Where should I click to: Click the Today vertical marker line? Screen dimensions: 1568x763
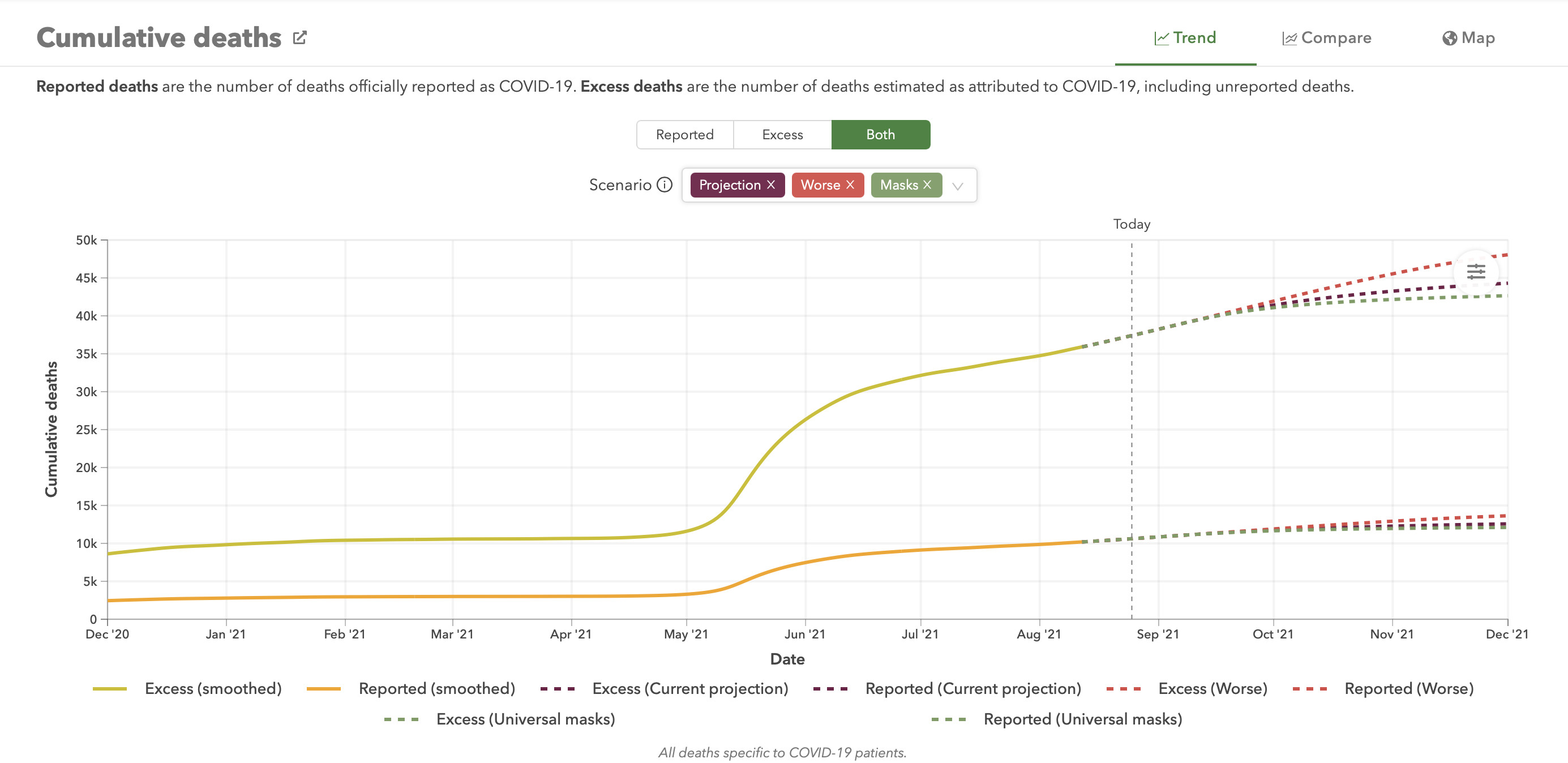tap(1132, 426)
